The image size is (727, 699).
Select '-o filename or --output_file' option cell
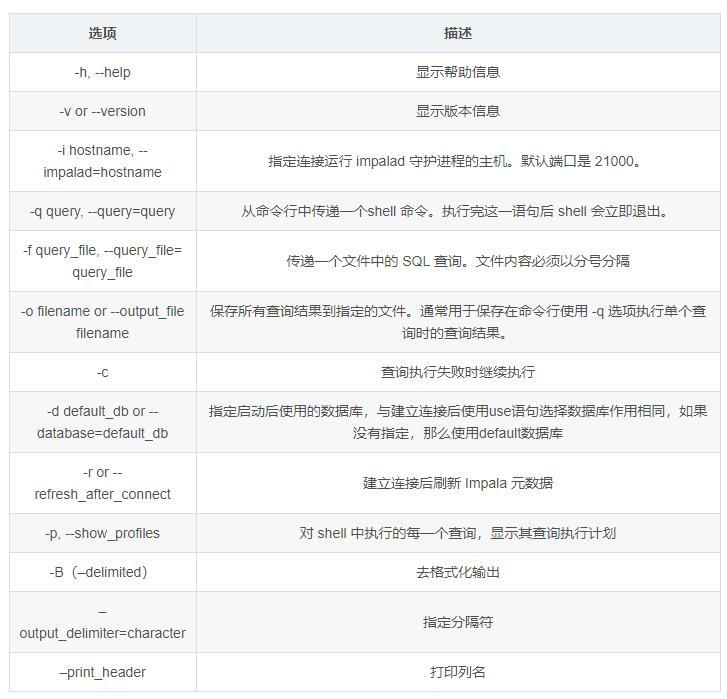(102, 322)
